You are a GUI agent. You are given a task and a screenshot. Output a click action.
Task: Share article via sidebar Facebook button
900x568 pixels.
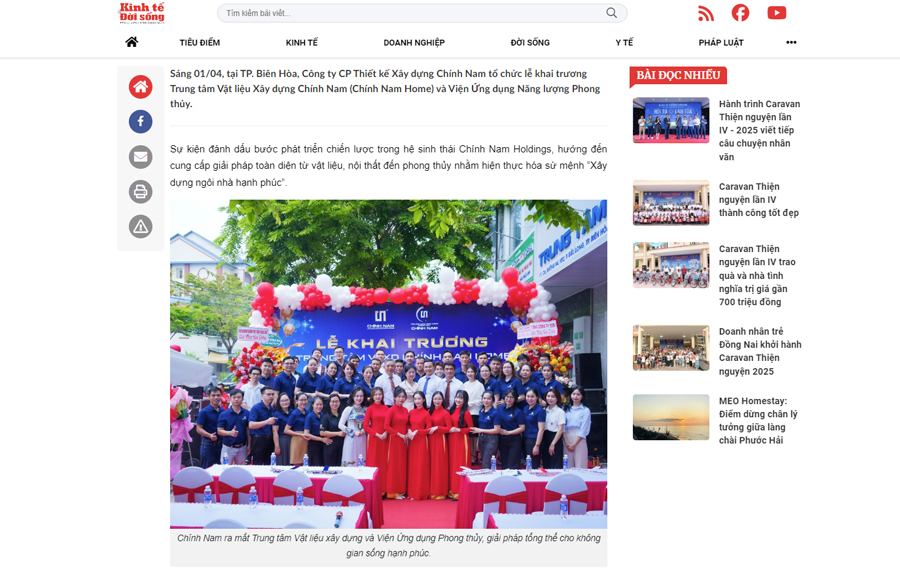point(141,122)
